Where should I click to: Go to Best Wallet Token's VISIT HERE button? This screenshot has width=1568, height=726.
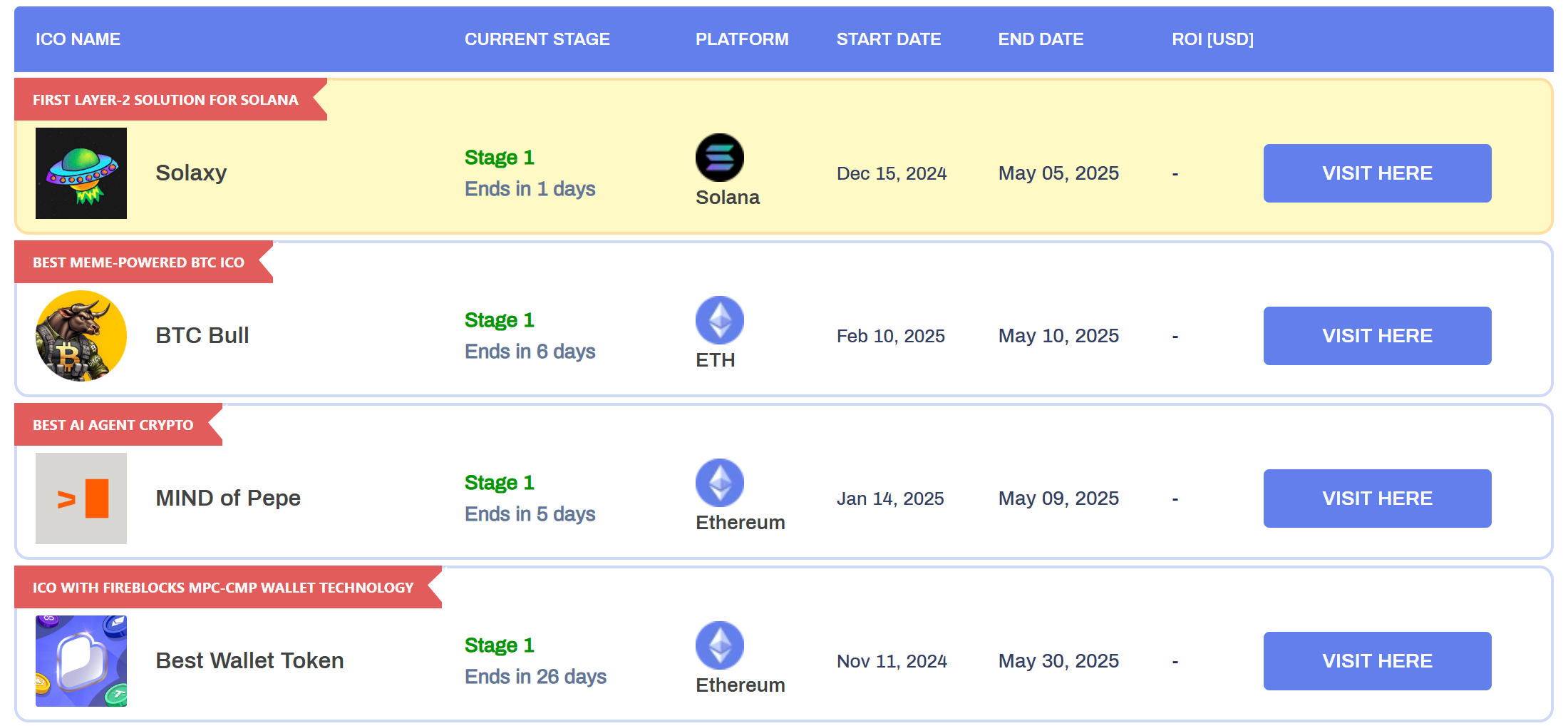(1377, 661)
